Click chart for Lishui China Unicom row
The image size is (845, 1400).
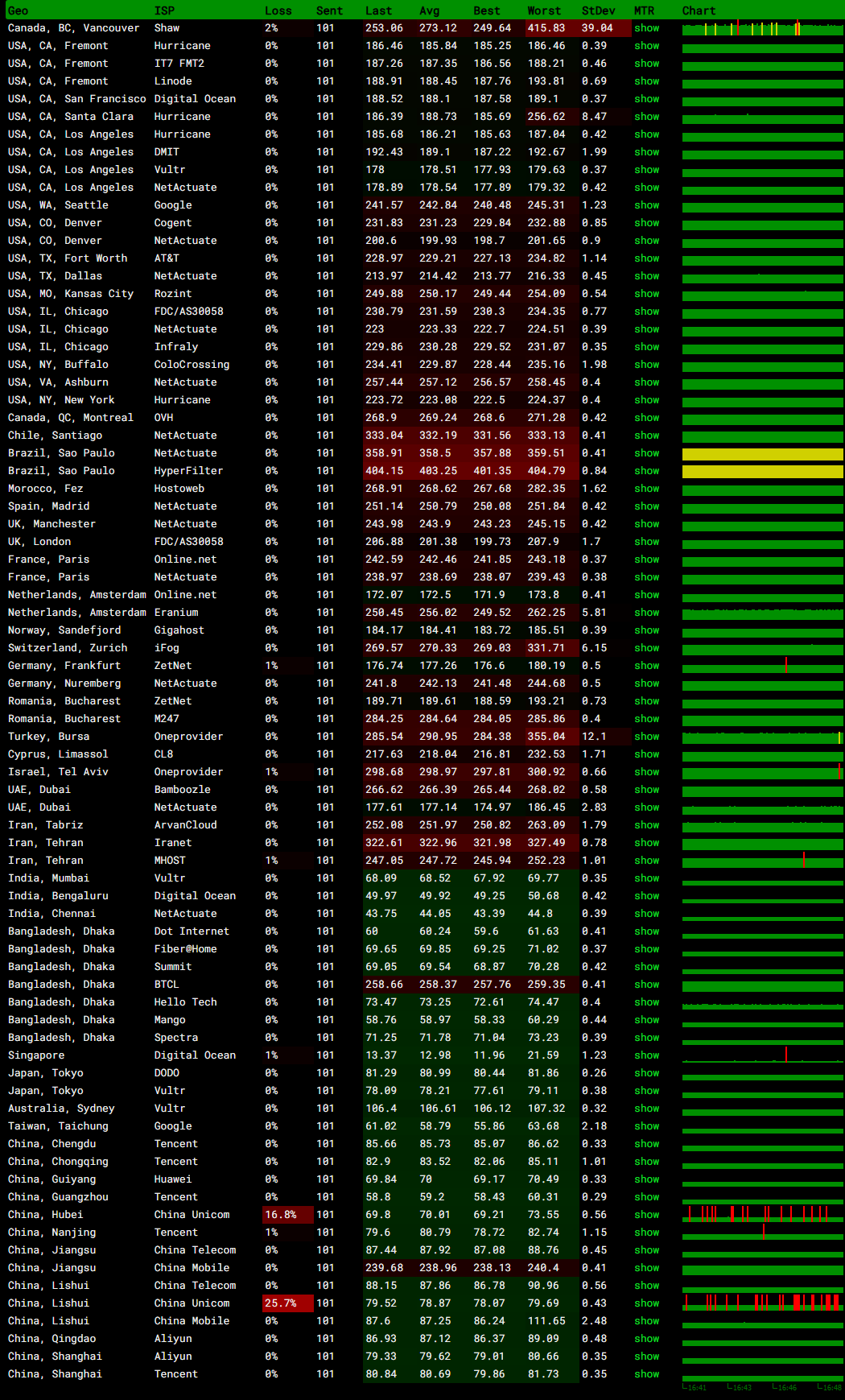point(762,1303)
